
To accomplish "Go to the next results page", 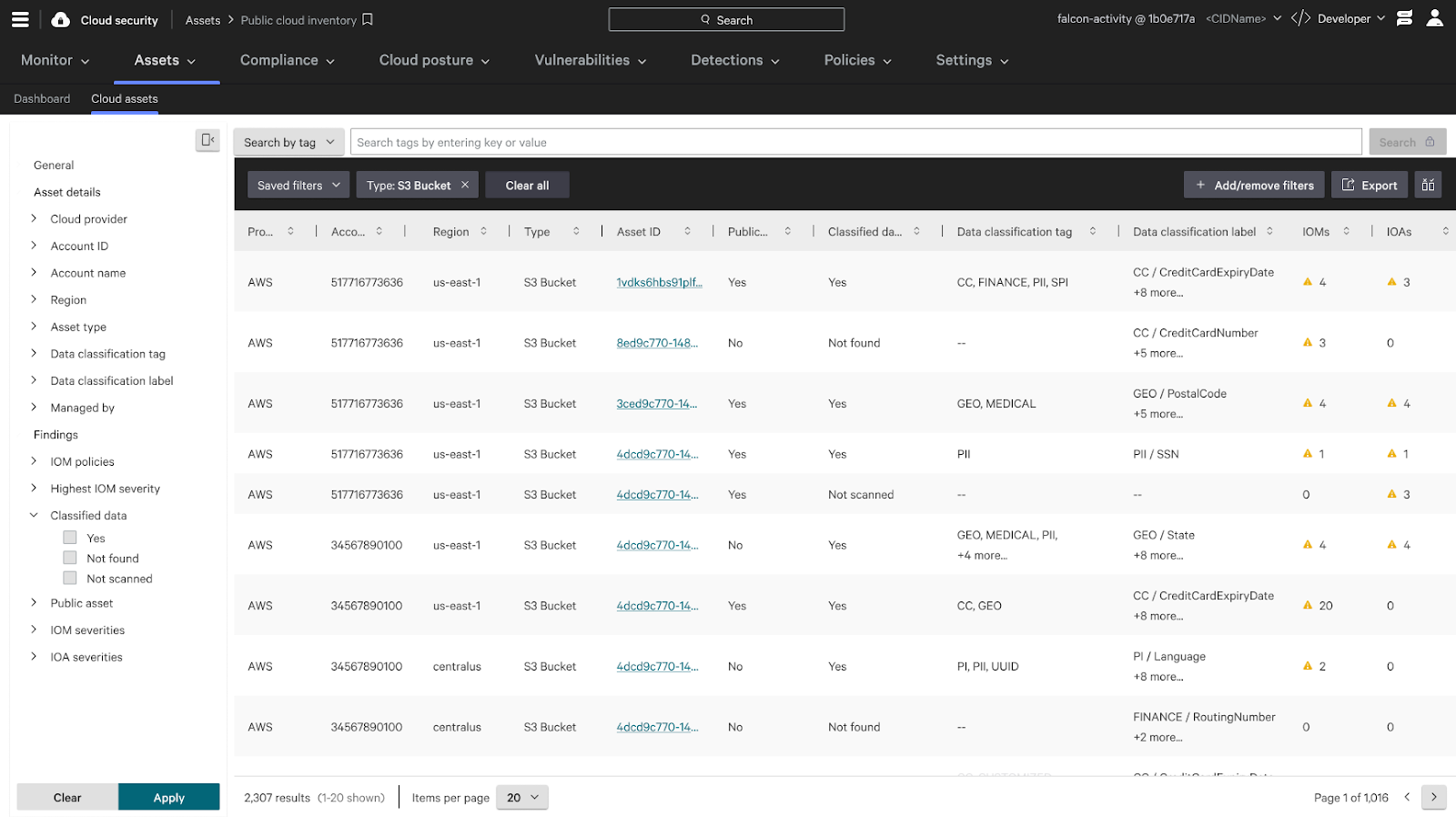I will click(x=1433, y=797).
